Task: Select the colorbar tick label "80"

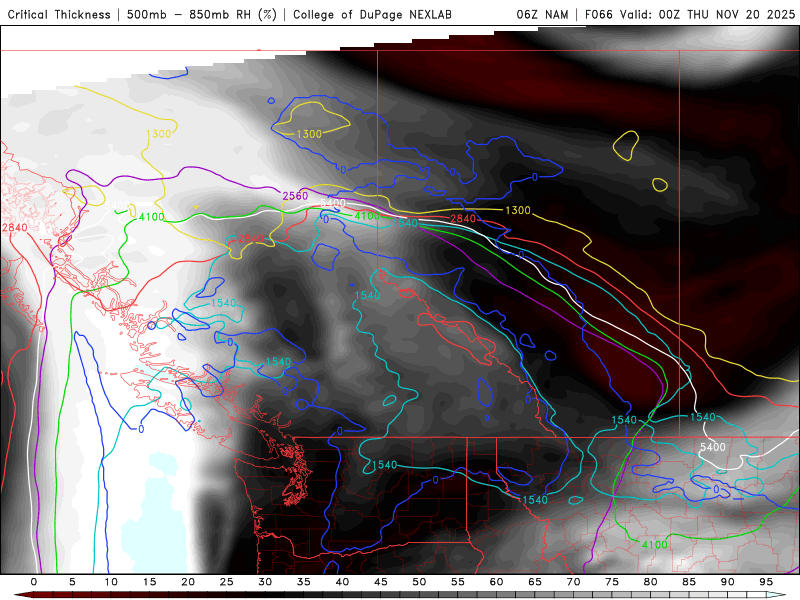Action: [651, 582]
